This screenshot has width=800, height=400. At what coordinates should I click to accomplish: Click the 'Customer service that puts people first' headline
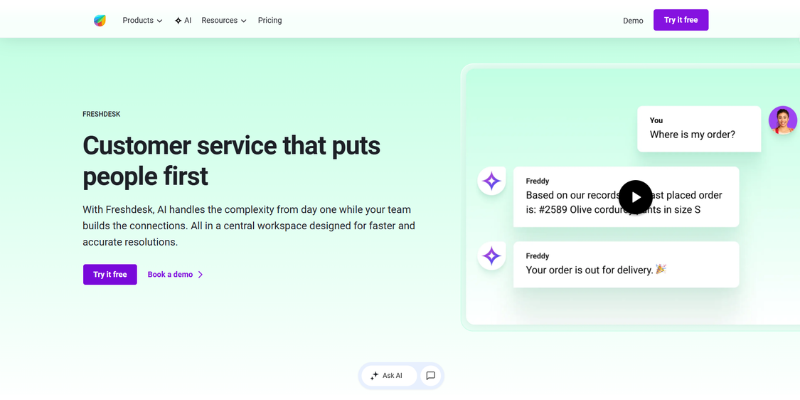click(232, 161)
